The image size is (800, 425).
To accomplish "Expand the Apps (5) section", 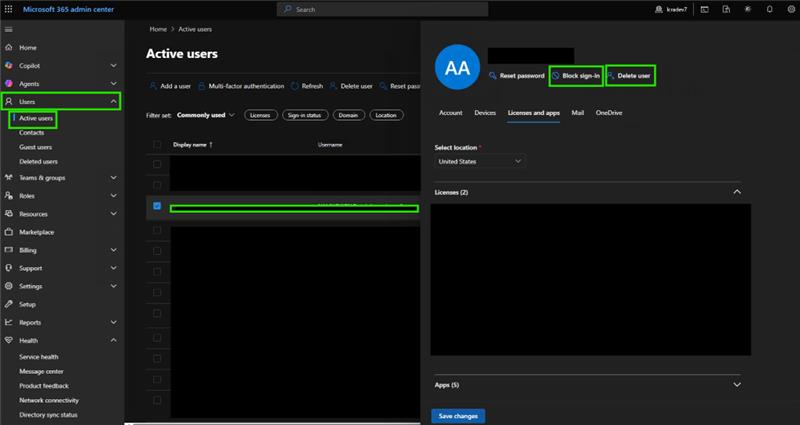I will pyautogui.click(x=737, y=385).
